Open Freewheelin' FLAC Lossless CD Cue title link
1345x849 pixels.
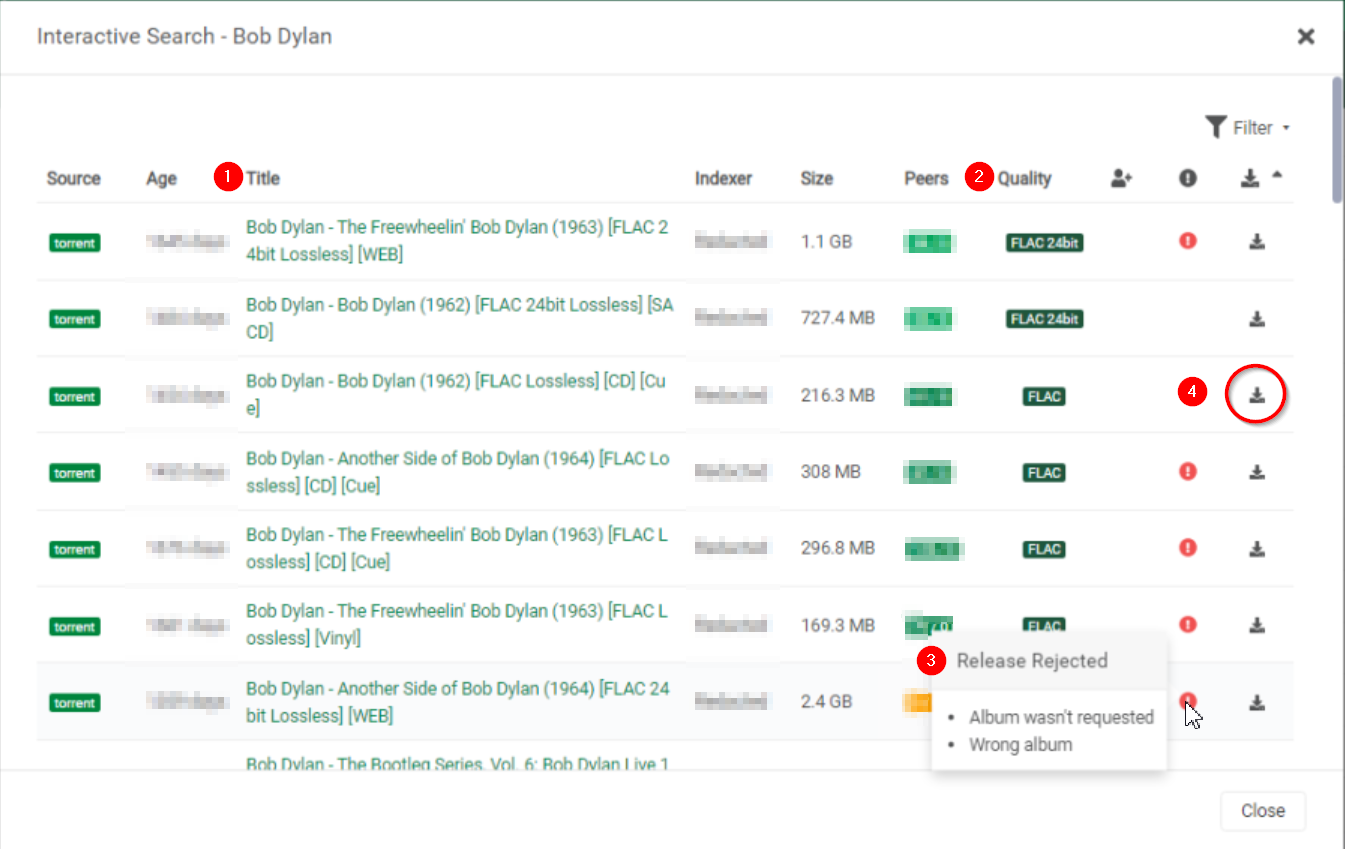coord(456,548)
